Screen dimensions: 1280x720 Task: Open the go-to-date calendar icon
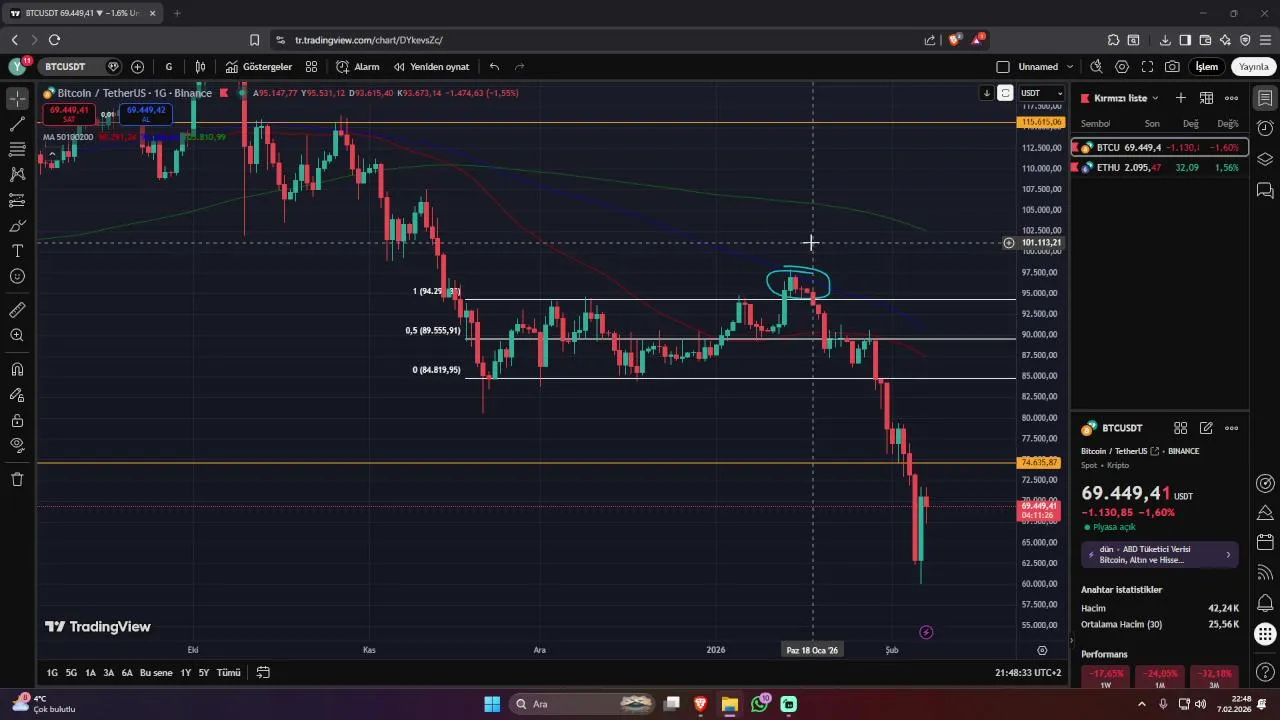coord(263,673)
